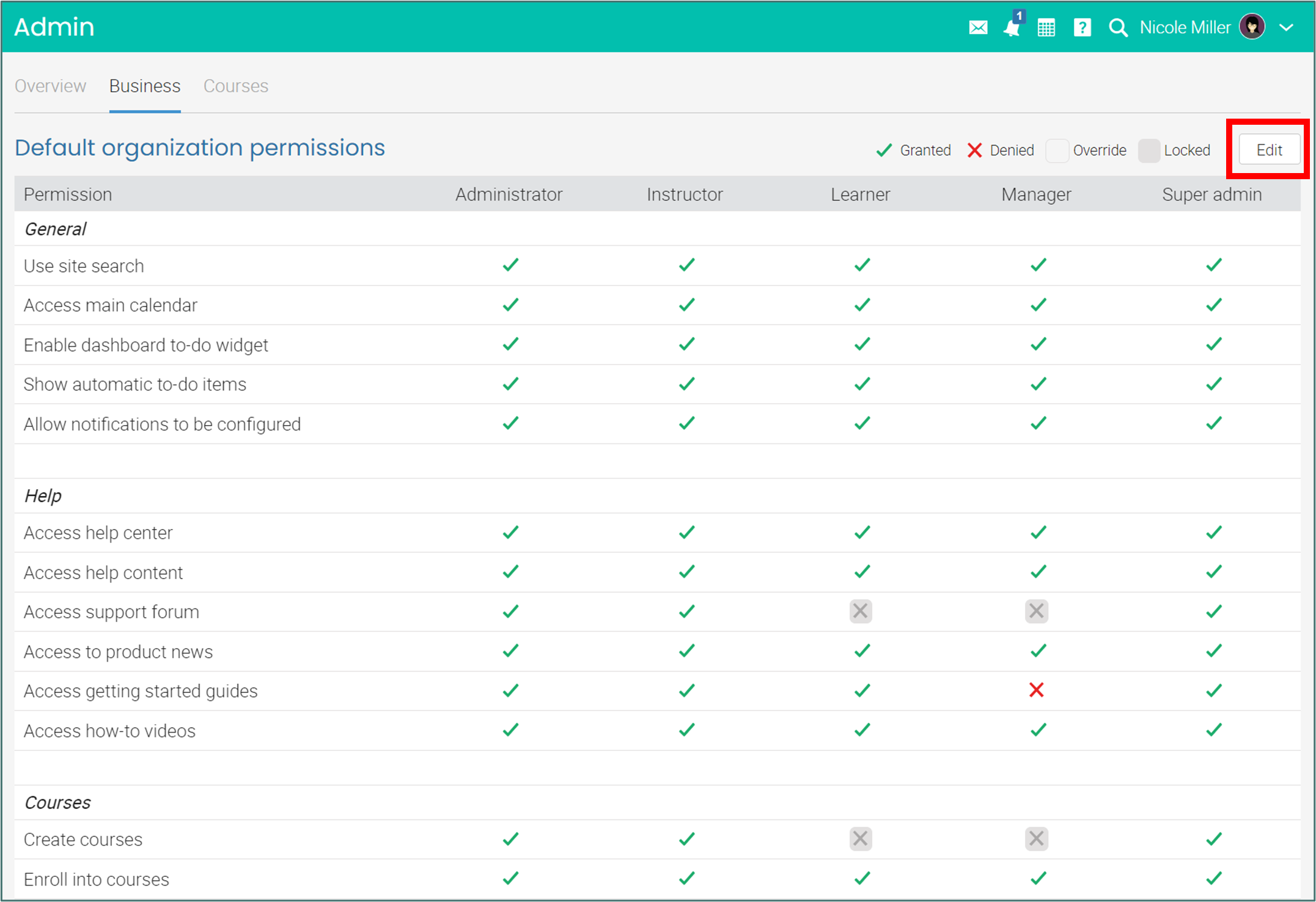Click the Super admin column header
The width and height of the screenshot is (1316, 902).
pyautogui.click(x=1211, y=194)
